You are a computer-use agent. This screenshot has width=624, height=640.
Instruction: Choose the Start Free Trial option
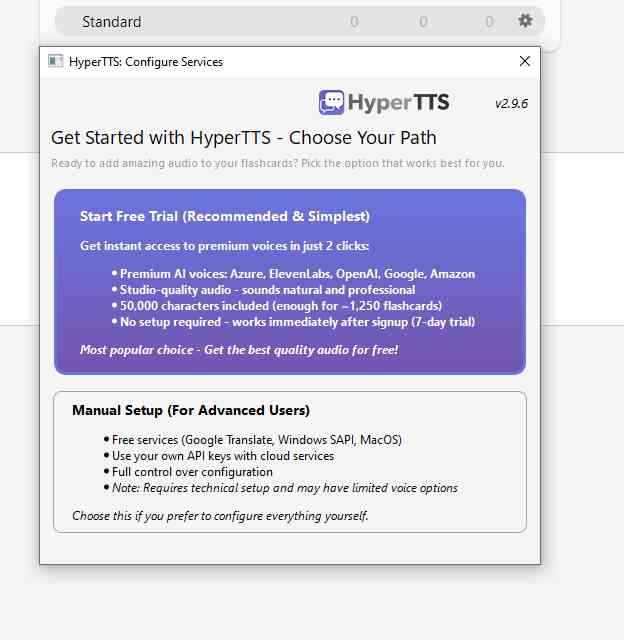(x=289, y=281)
